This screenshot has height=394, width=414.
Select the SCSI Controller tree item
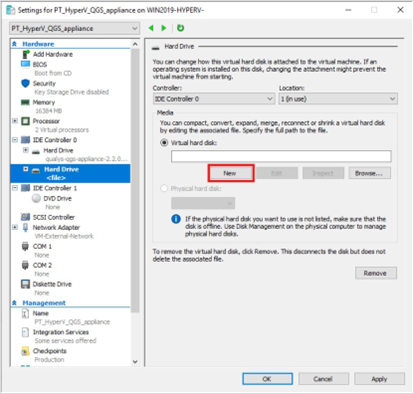click(x=54, y=217)
